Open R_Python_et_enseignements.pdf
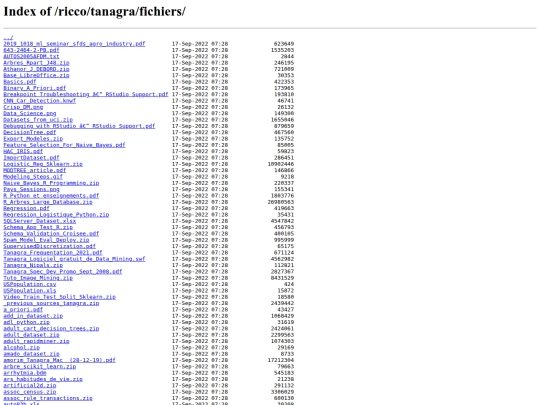Viewport: 540px width, 405px height. click(x=51, y=196)
